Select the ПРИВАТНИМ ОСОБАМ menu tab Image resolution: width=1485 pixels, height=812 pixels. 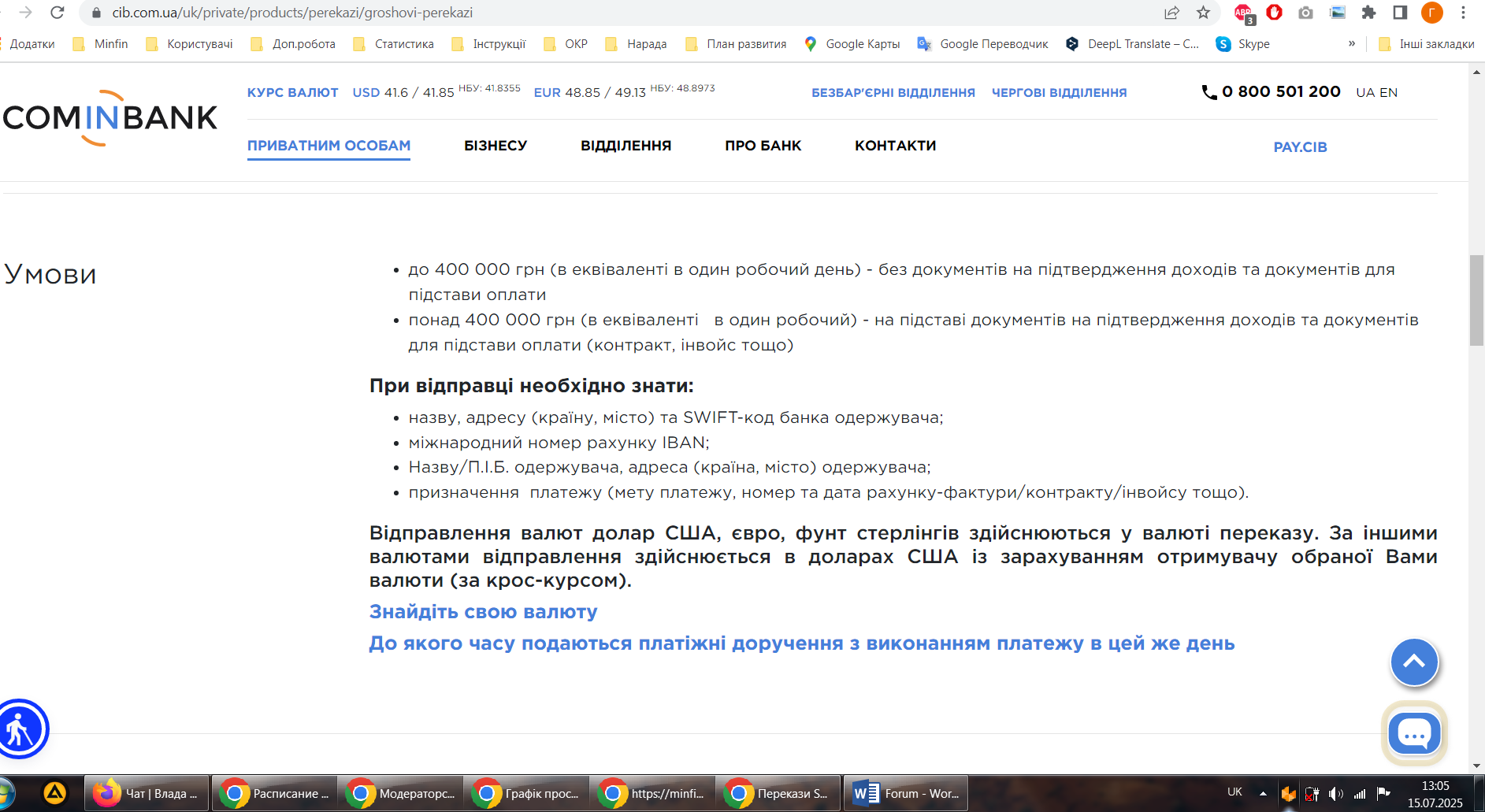(x=329, y=146)
